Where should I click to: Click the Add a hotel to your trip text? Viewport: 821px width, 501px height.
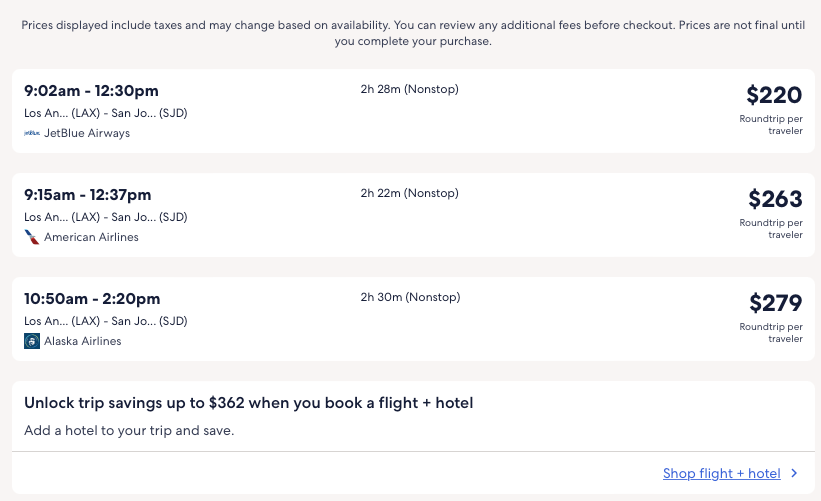pyautogui.click(x=129, y=431)
